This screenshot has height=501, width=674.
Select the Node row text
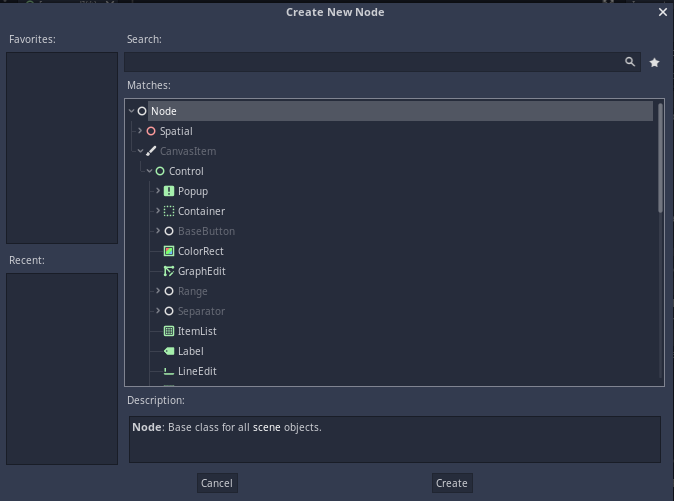(x=164, y=111)
